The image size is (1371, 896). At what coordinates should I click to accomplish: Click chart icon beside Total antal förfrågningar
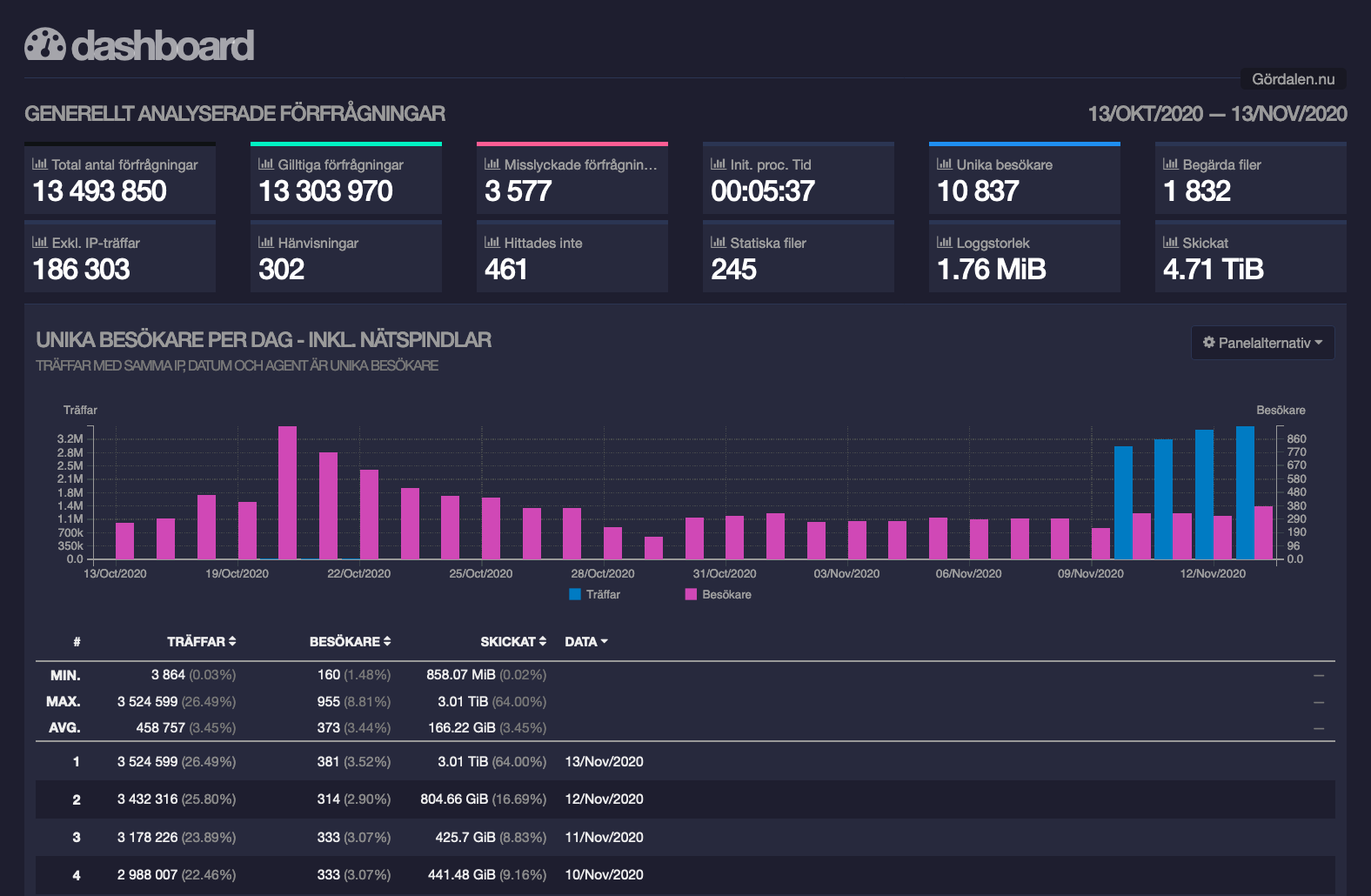coord(40,164)
